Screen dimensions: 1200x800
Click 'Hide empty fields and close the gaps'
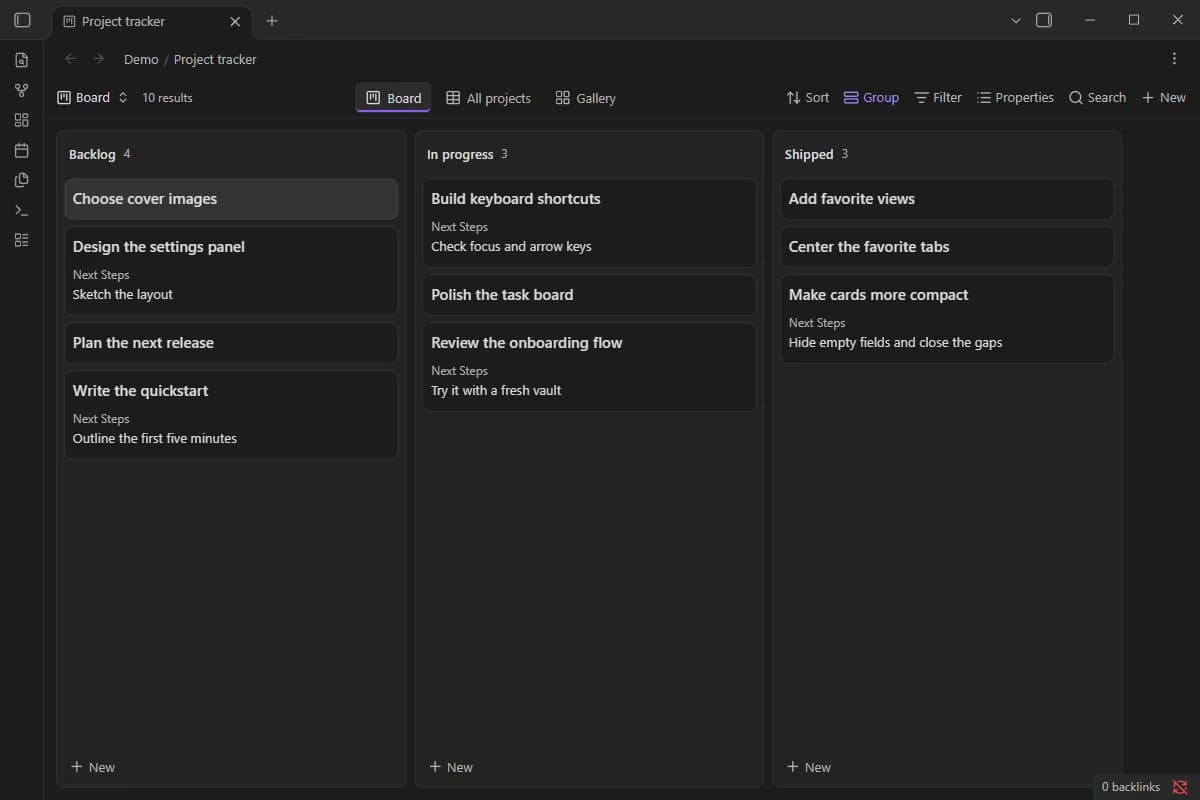coord(895,343)
